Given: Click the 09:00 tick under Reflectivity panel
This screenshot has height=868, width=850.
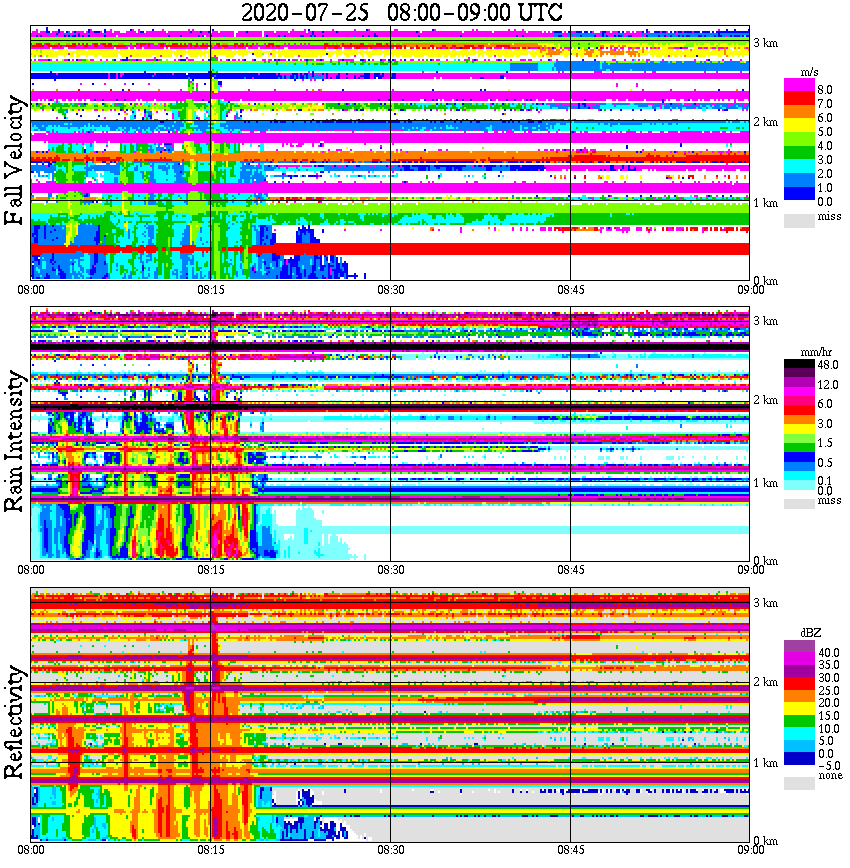Looking at the screenshot, I should [x=750, y=850].
